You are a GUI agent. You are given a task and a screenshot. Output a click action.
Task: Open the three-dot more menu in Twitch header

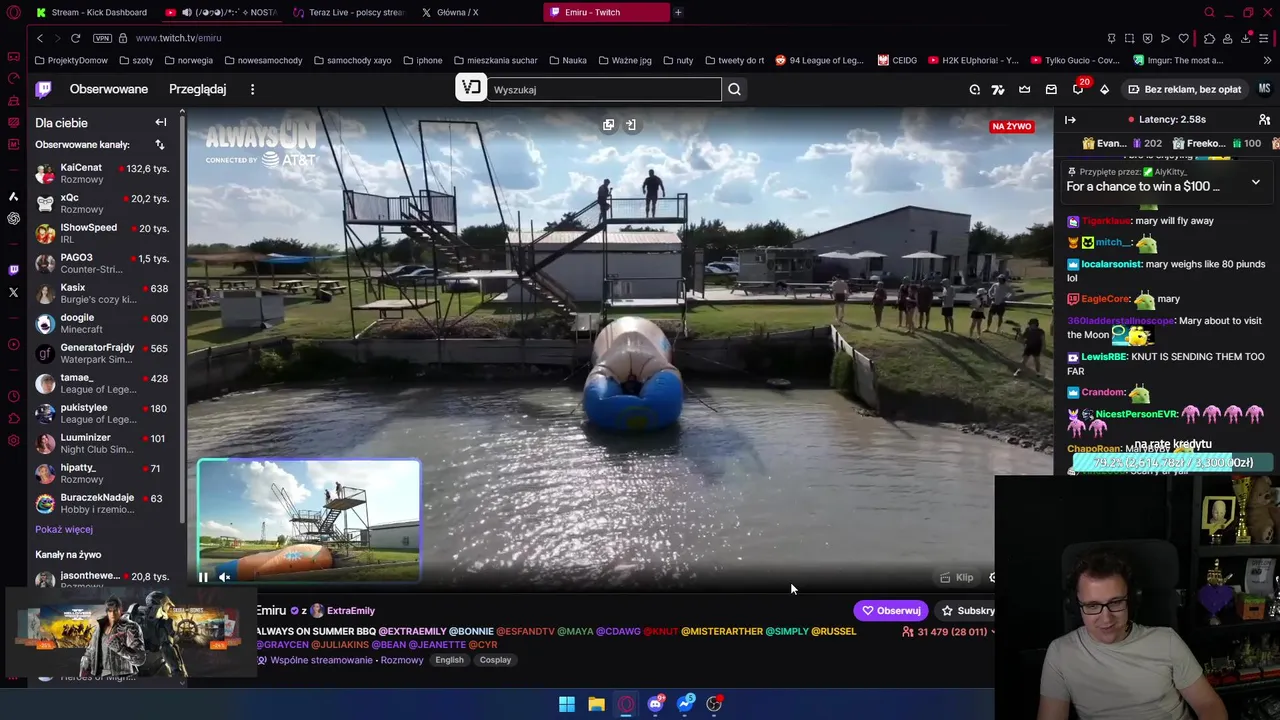(x=252, y=89)
